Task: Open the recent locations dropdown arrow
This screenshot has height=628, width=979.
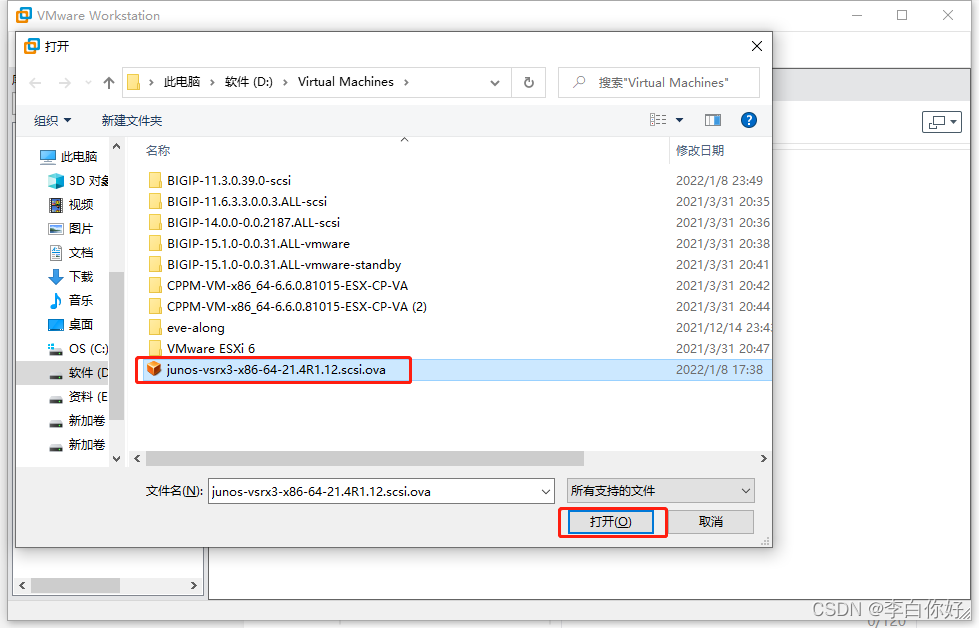Action: point(88,82)
